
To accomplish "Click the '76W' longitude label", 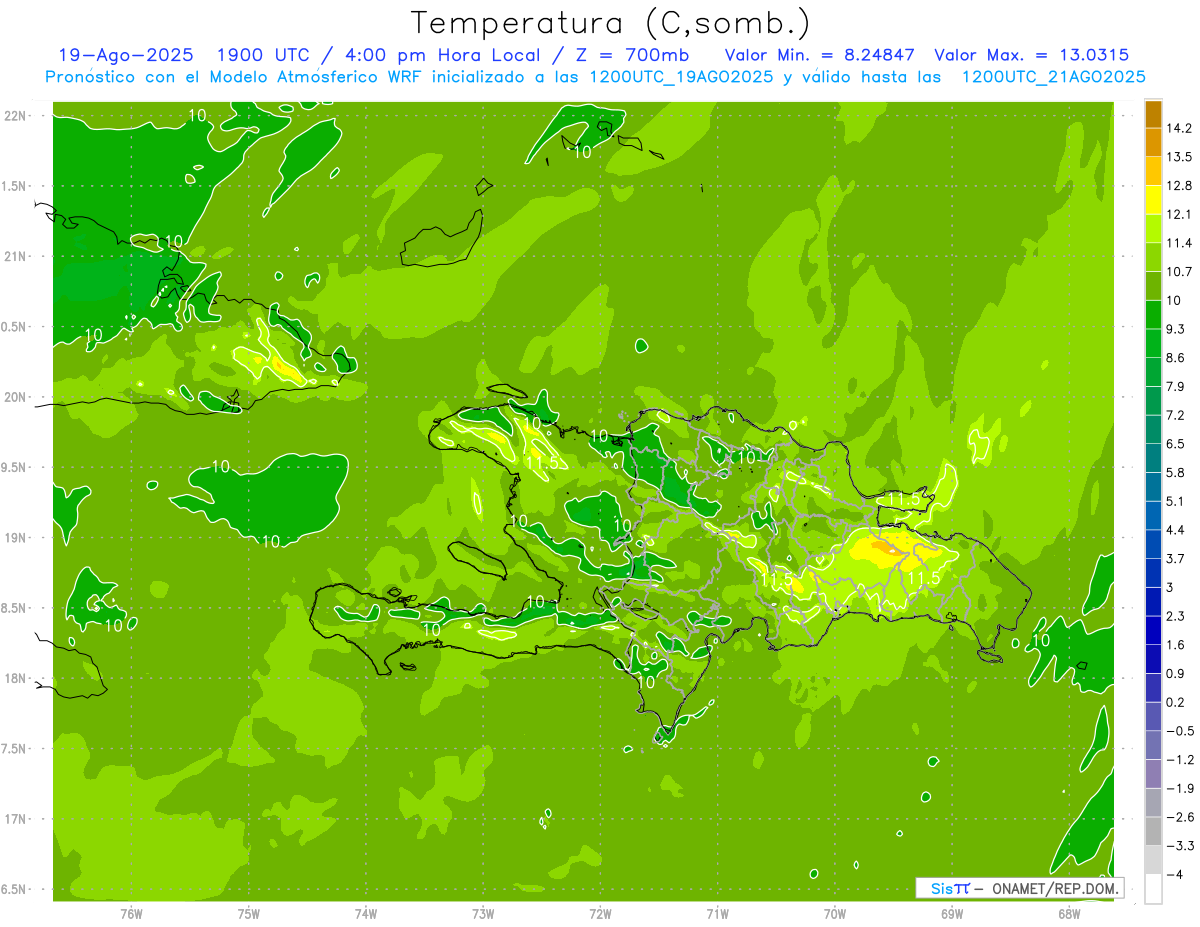I will coord(131,913).
